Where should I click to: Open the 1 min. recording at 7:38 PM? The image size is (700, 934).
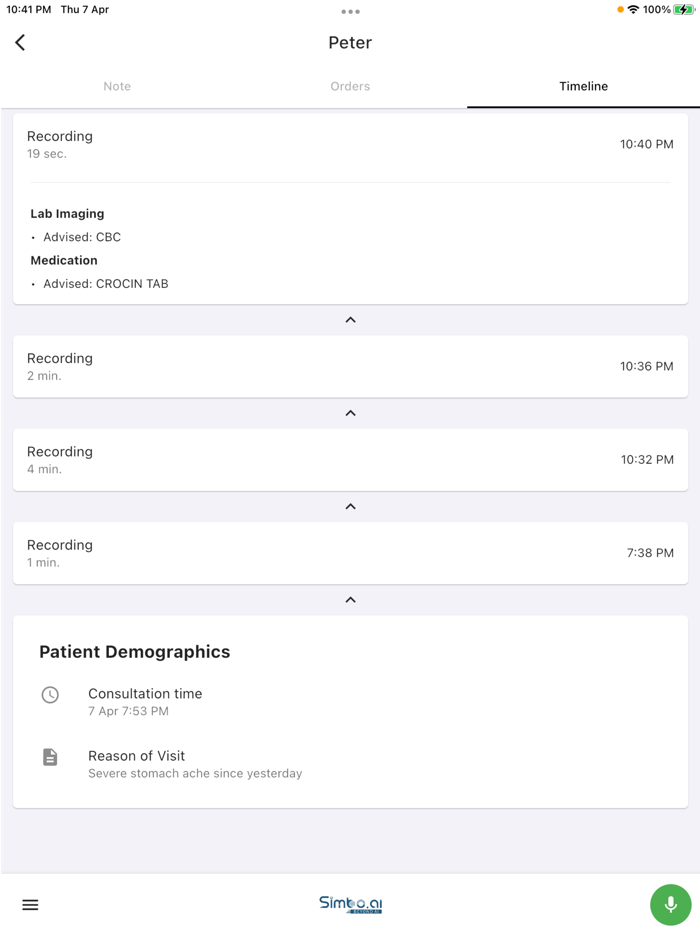pos(350,553)
